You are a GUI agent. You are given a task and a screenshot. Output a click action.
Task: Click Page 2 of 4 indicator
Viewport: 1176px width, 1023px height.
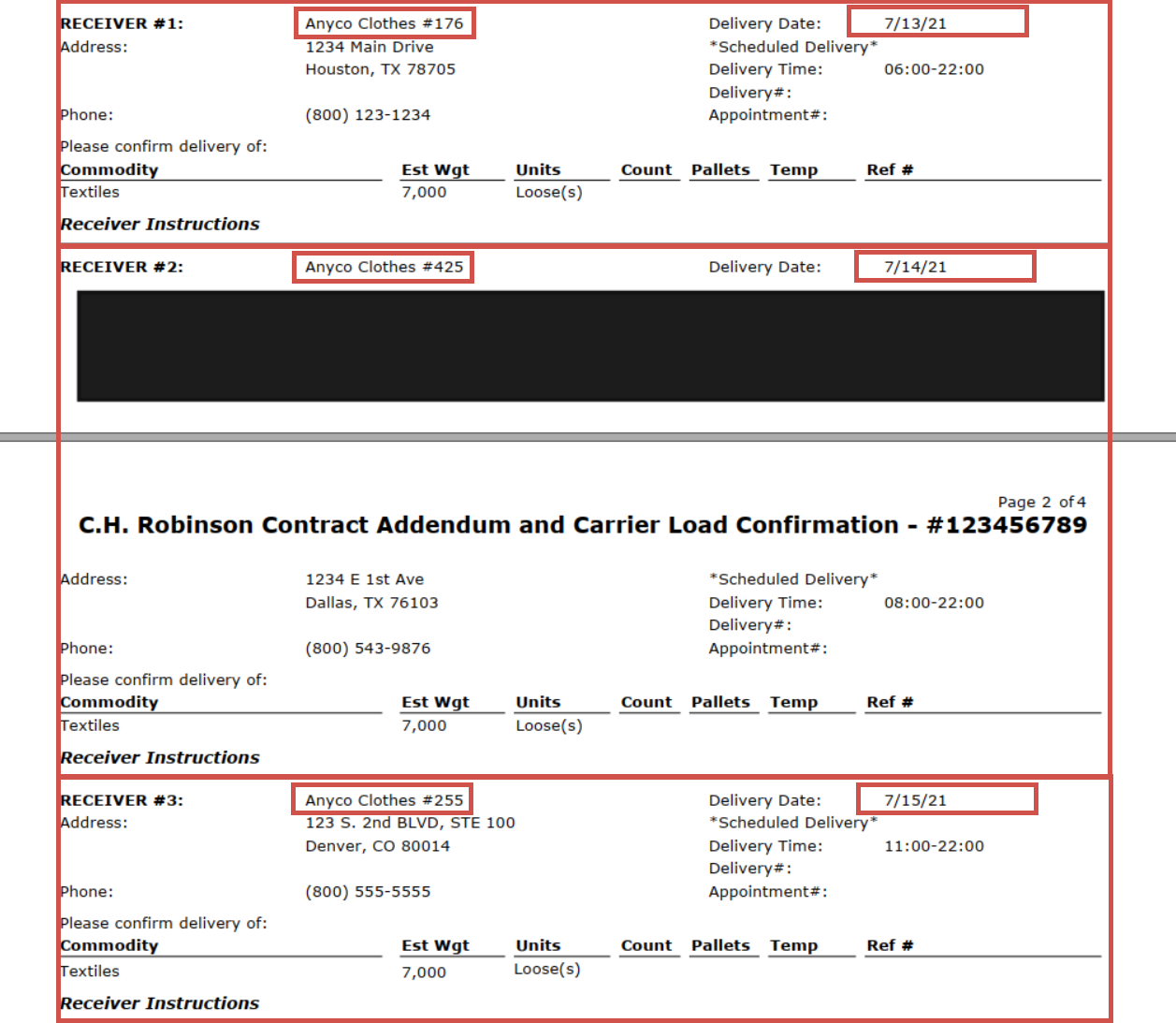(x=1041, y=502)
